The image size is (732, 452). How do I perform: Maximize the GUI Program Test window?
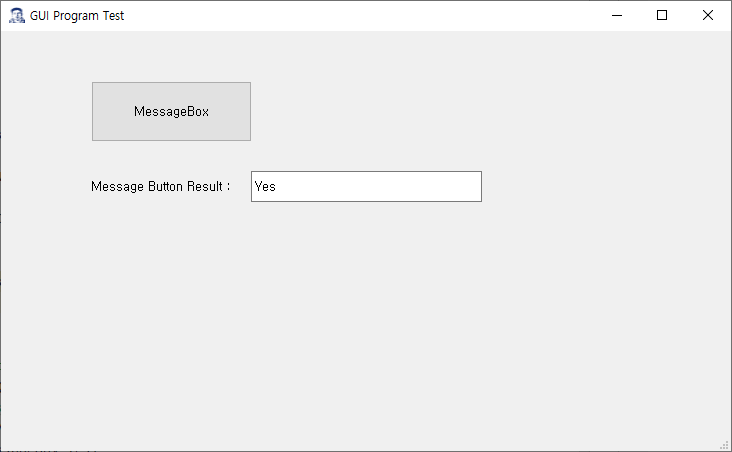click(x=662, y=15)
